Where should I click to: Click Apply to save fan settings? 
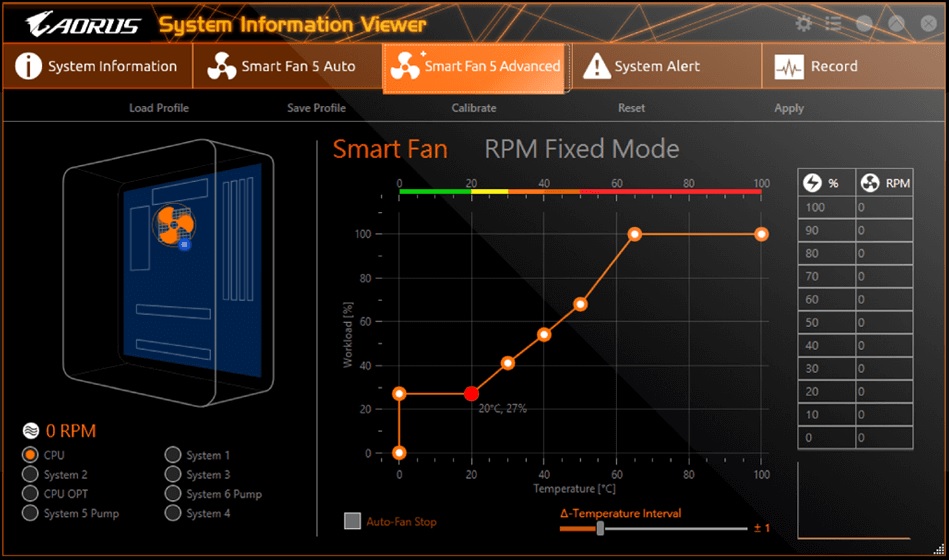(789, 108)
